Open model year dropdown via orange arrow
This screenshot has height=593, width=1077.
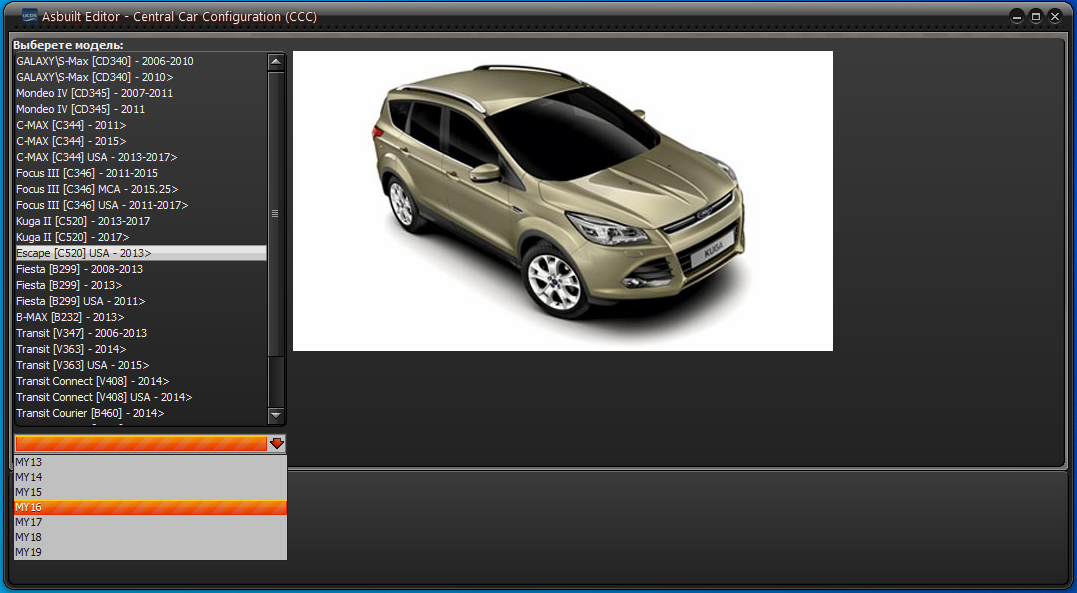[x=277, y=444]
